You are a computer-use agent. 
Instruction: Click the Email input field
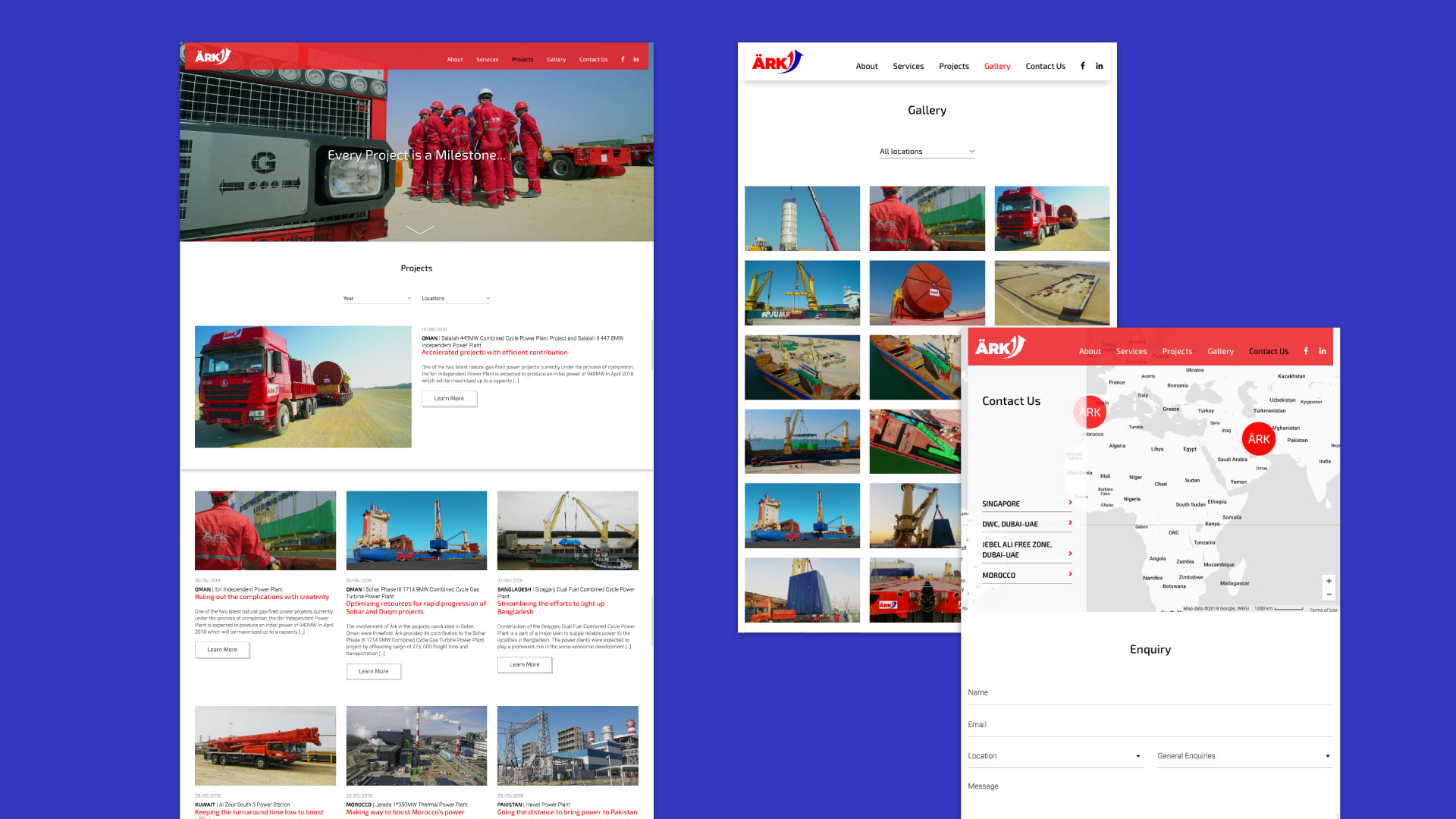[x=1150, y=724]
